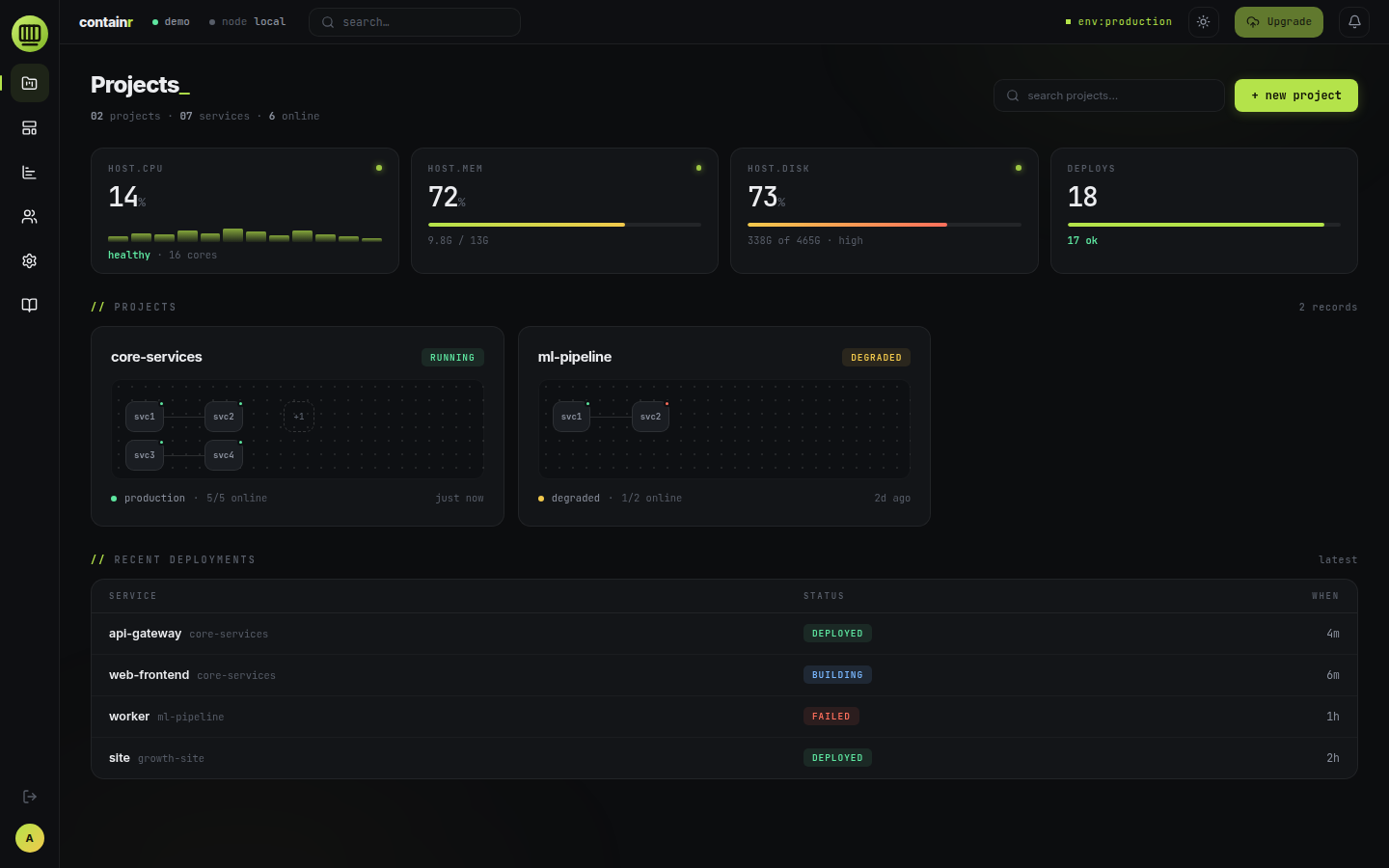Click the latest label above deployments
Viewport: 1389px width, 868px height.
click(1338, 559)
